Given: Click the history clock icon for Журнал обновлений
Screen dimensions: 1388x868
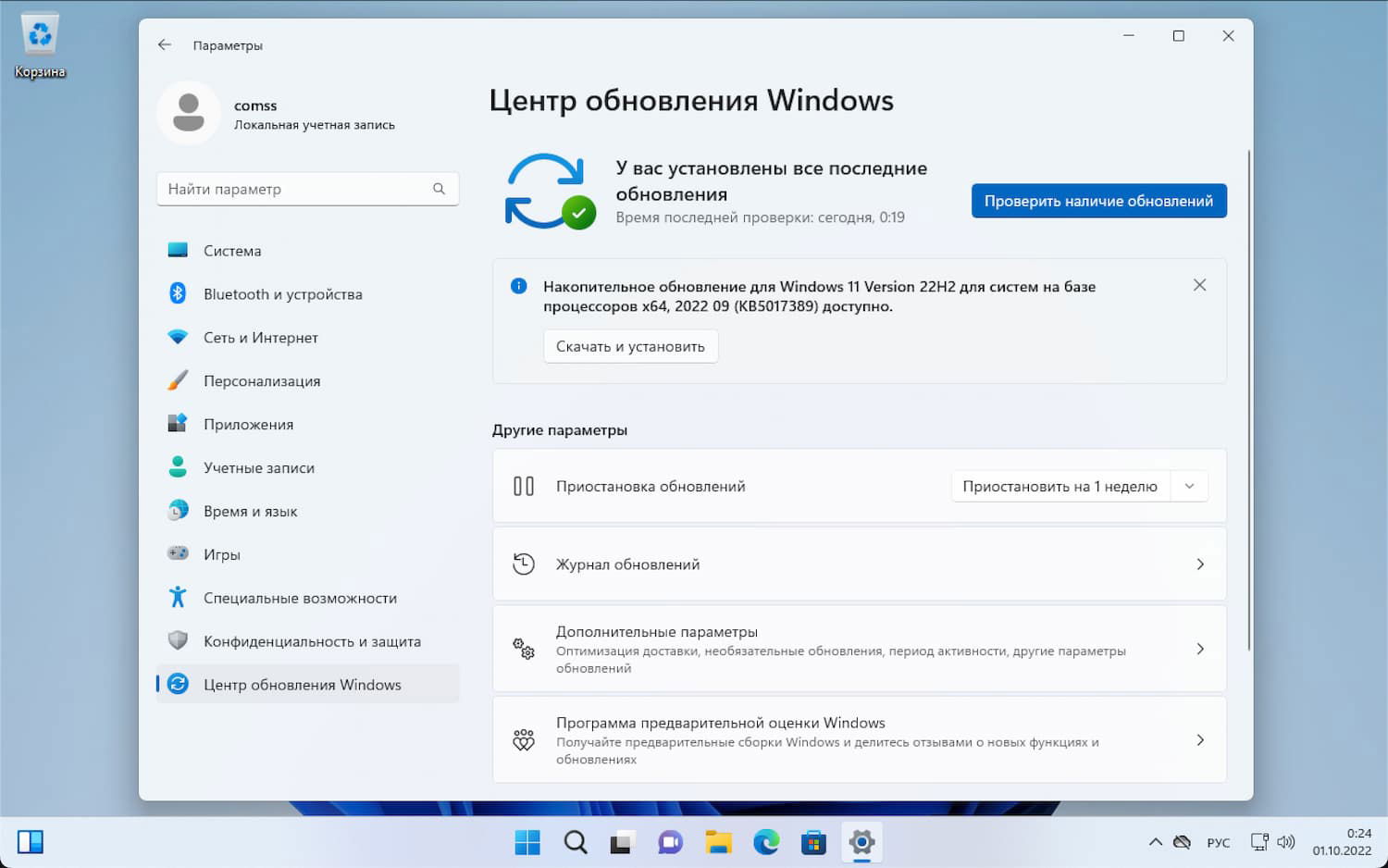Looking at the screenshot, I should pyautogui.click(x=524, y=564).
